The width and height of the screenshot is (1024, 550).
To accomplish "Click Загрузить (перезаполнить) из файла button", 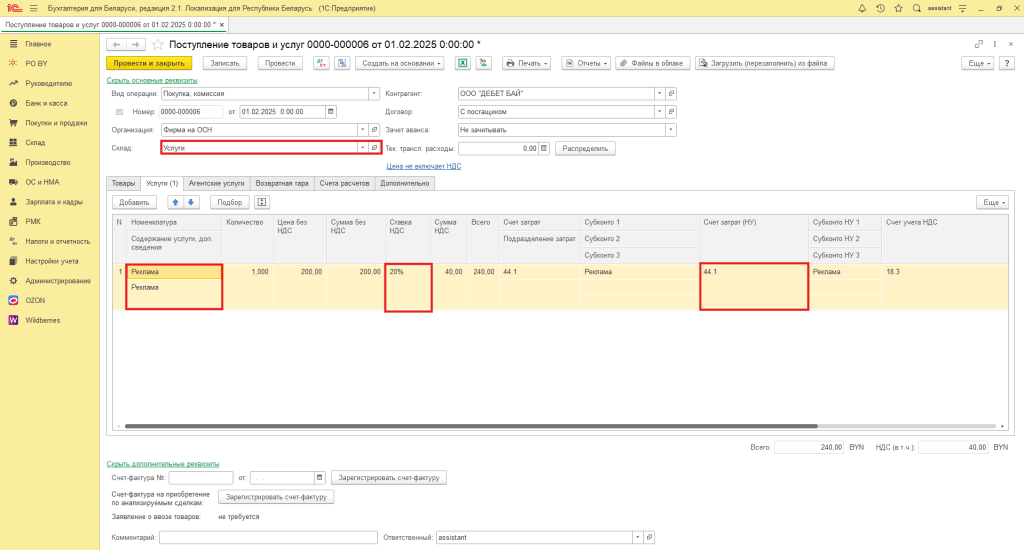I will [764, 63].
